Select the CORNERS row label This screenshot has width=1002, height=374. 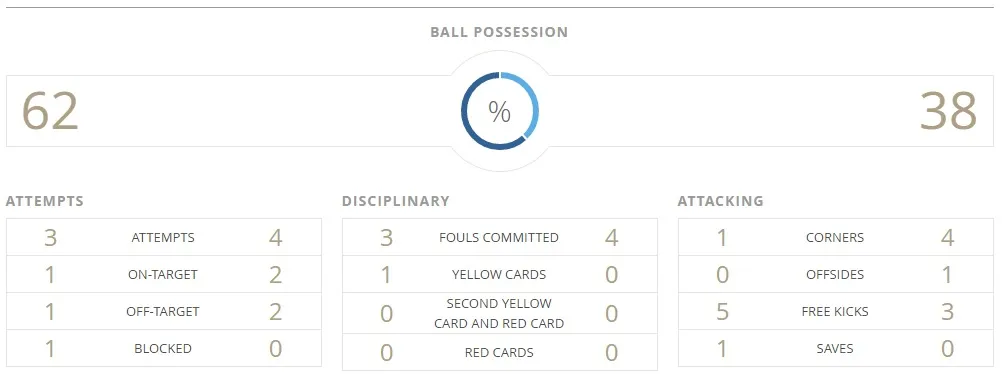click(835, 238)
